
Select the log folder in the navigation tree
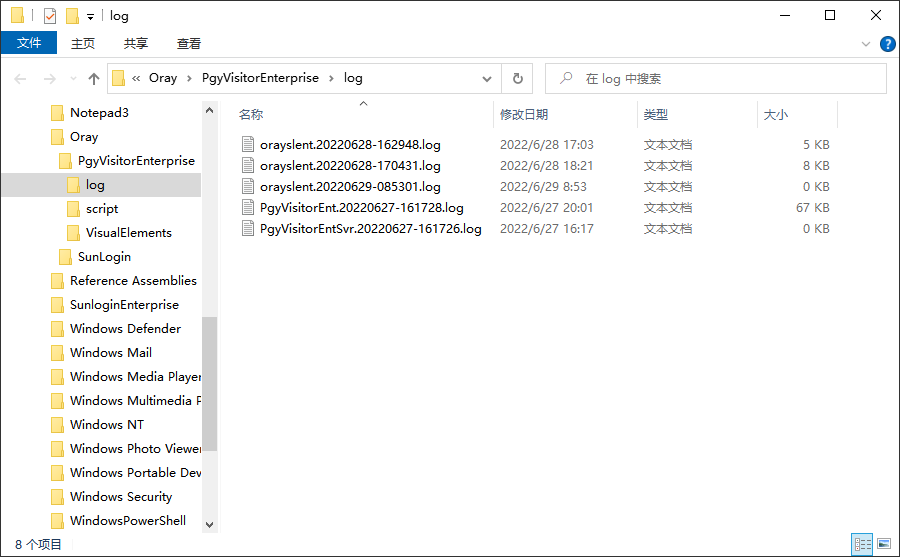pos(95,185)
